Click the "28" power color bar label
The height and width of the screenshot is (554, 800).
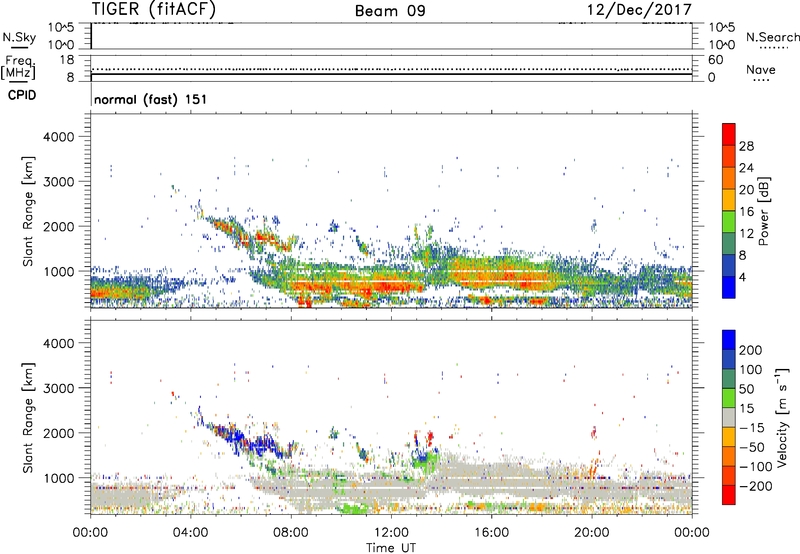(746, 146)
